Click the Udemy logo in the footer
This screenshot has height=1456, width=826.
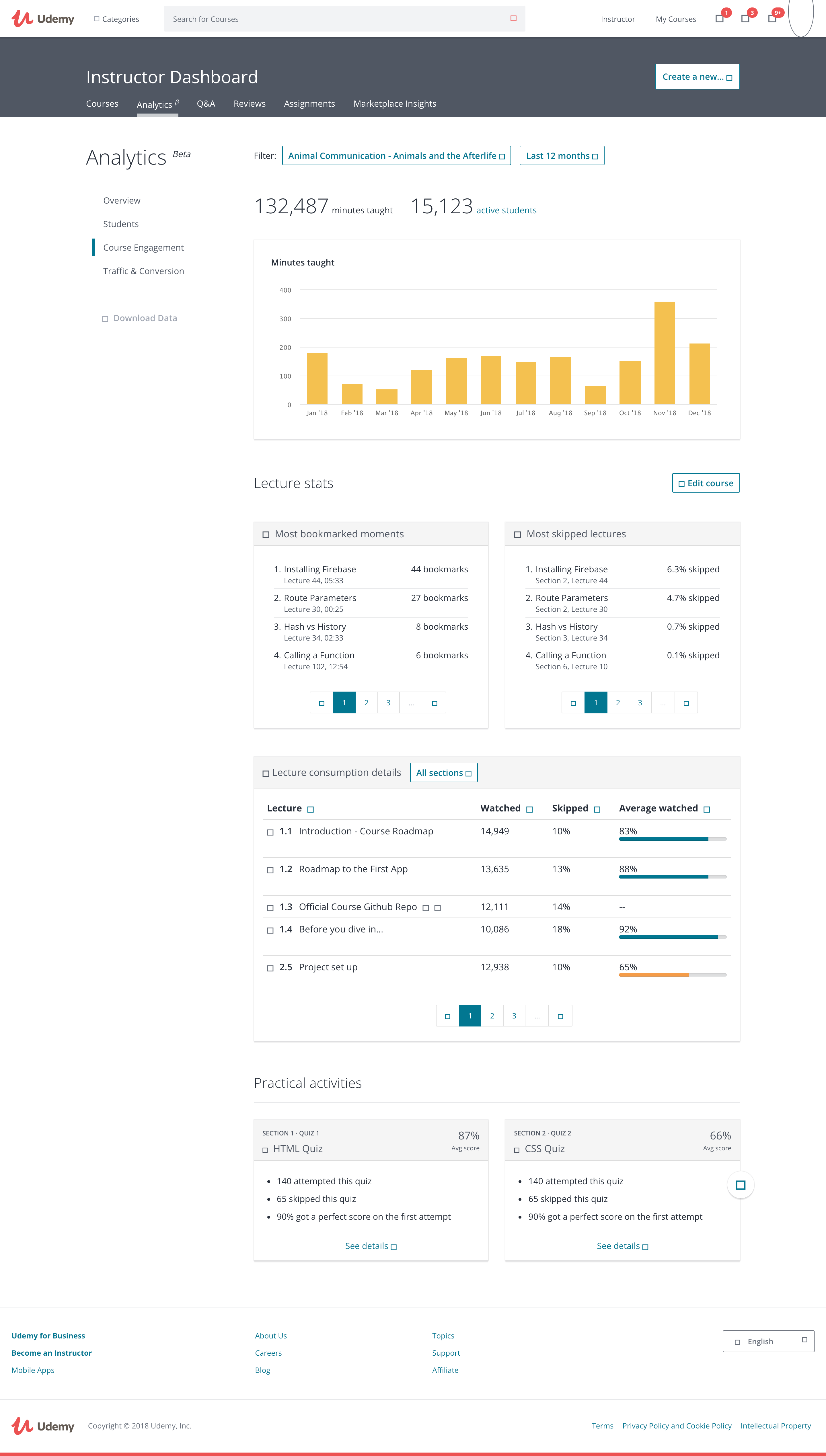[x=43, y=1425]
